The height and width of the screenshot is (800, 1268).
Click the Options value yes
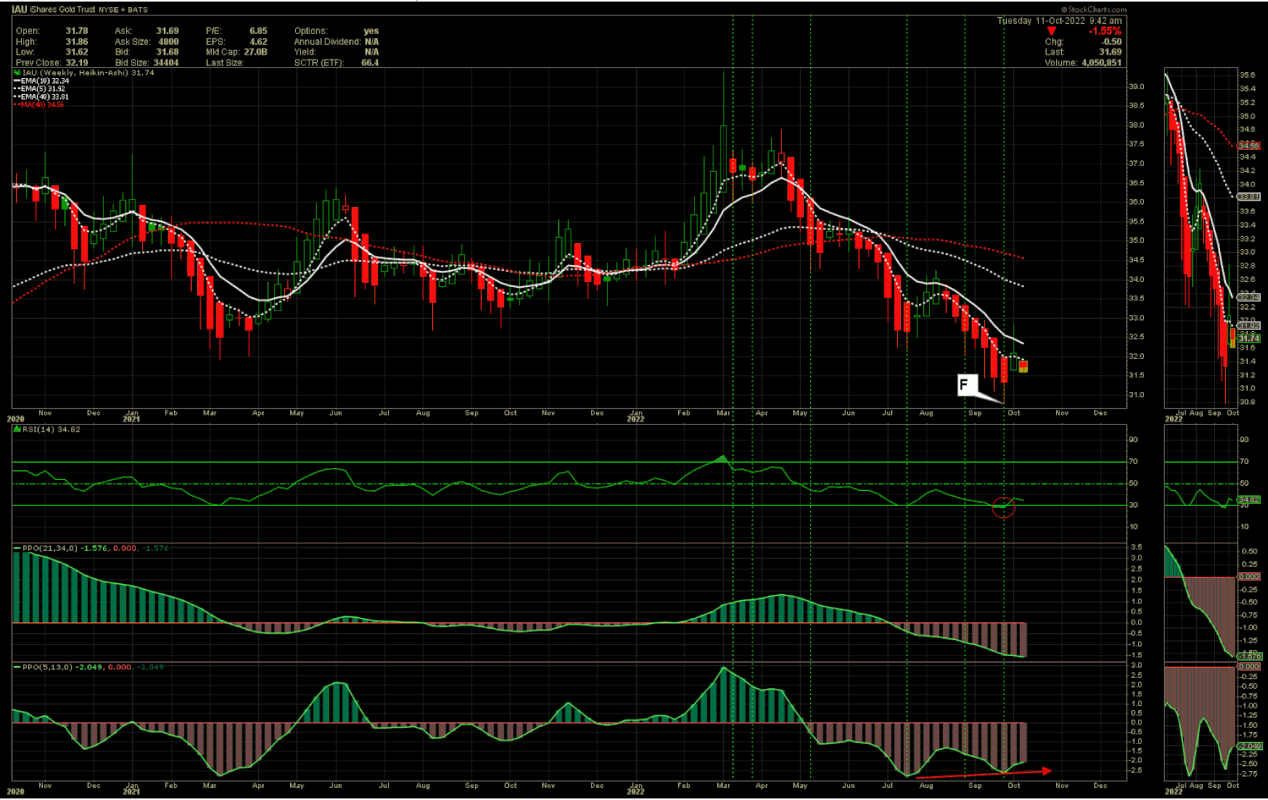click(371, 31)
